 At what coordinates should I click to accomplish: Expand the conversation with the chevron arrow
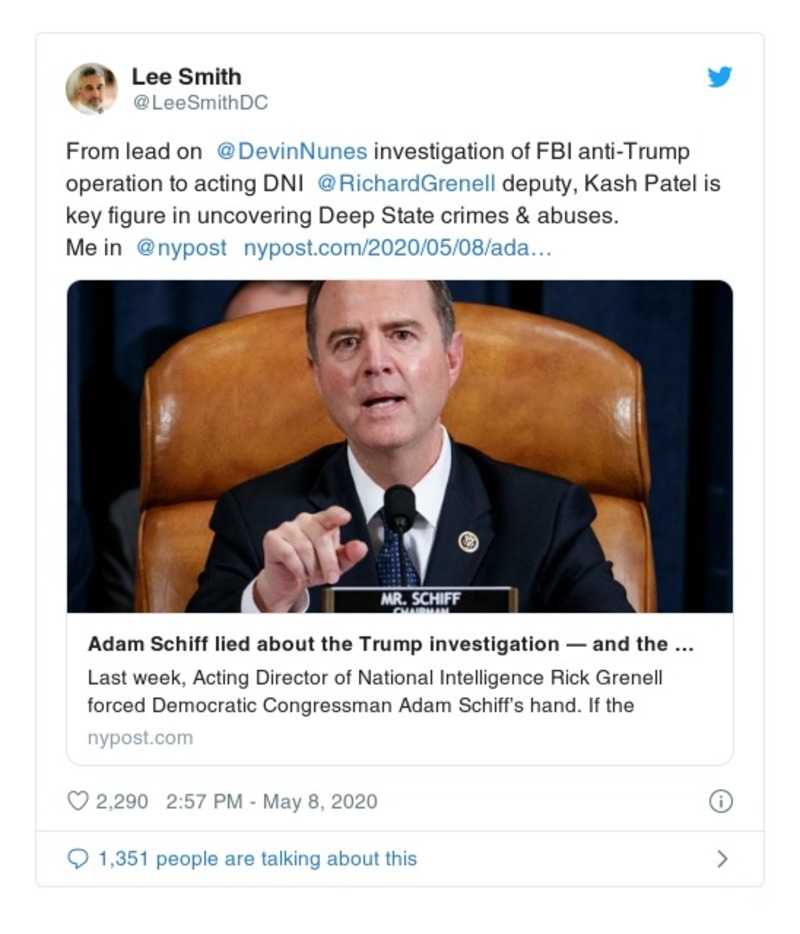click(722, 858)
